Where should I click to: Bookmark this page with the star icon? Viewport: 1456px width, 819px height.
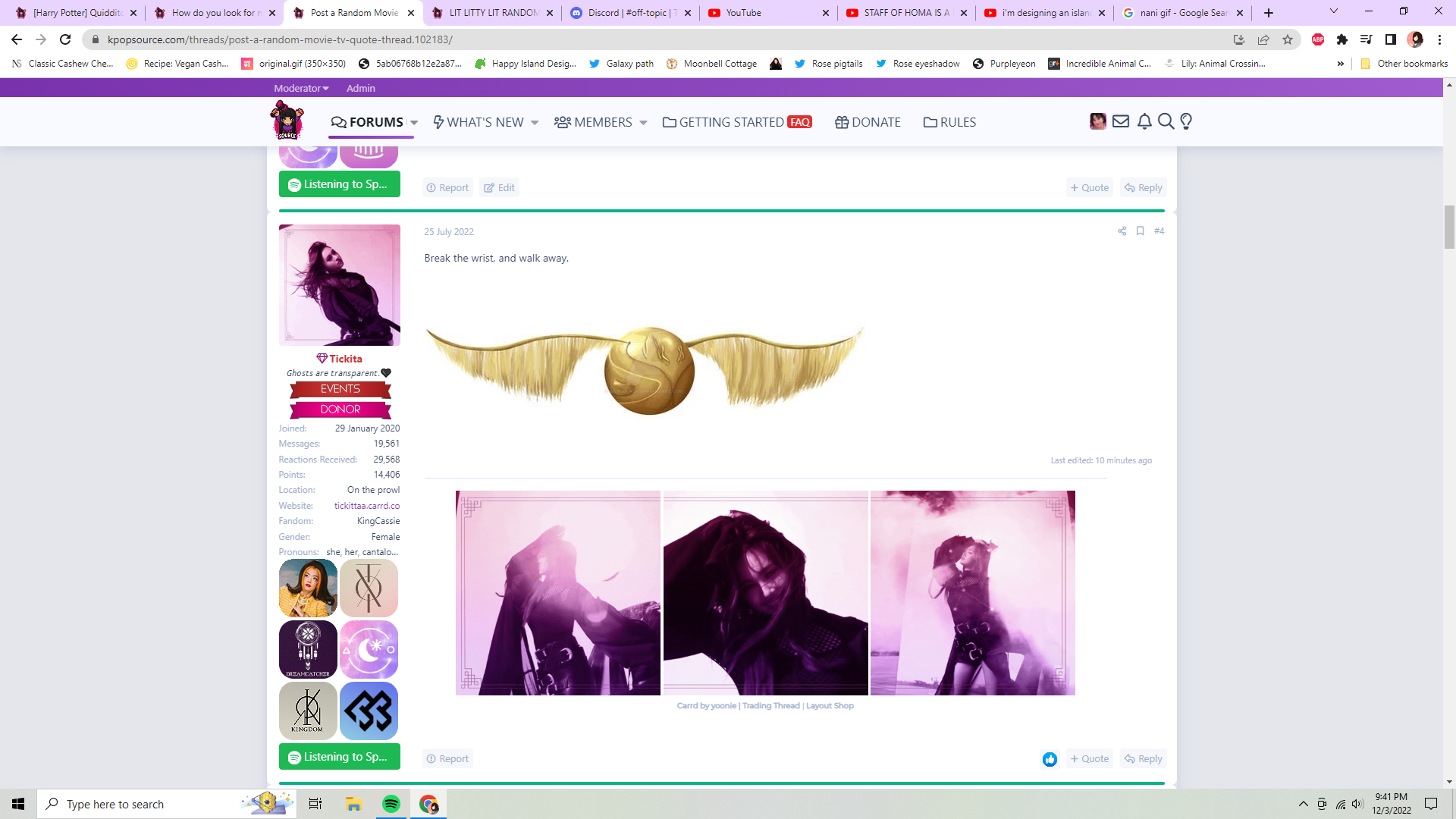click(1288, 39)
